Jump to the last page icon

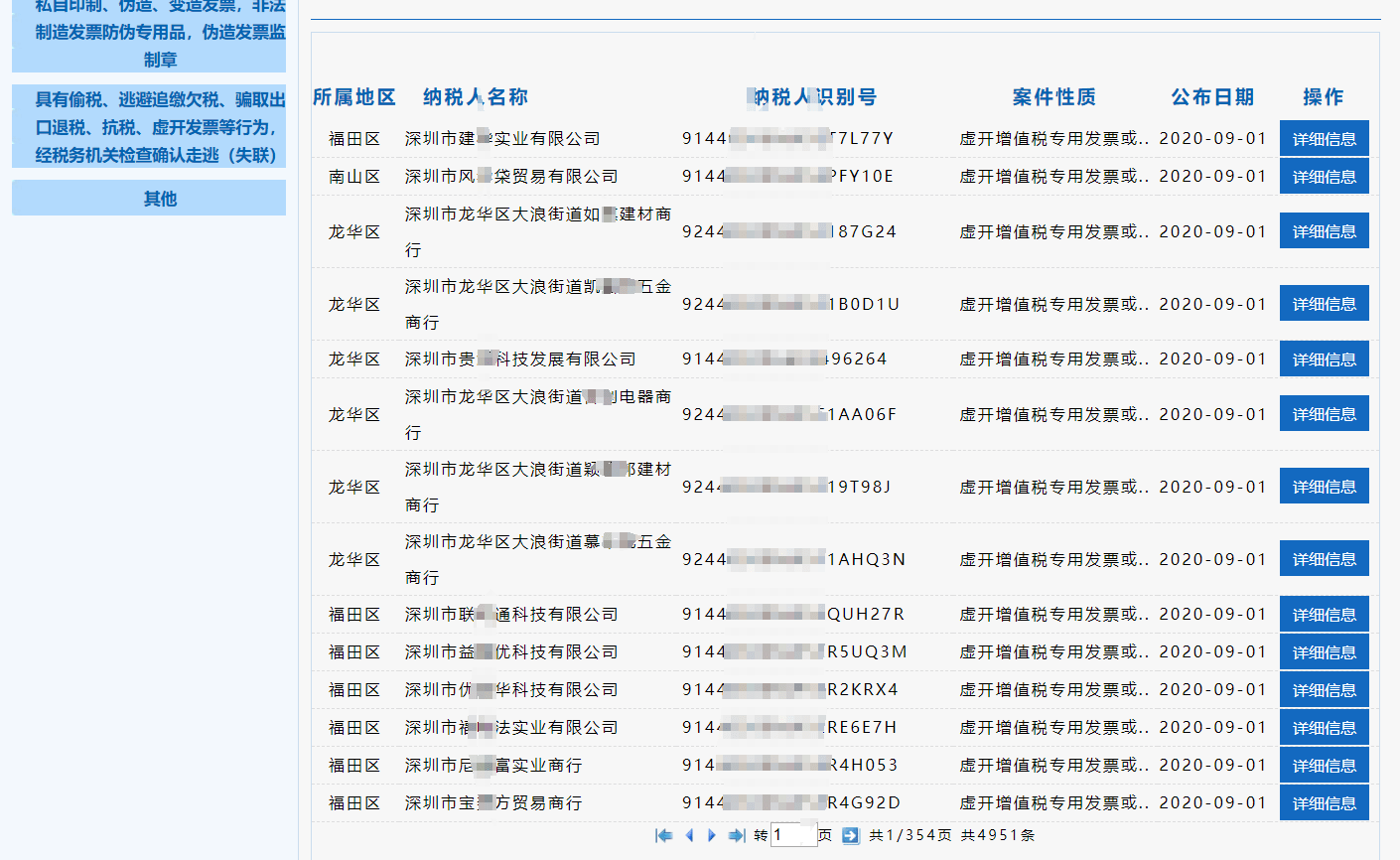coord(737,835)
